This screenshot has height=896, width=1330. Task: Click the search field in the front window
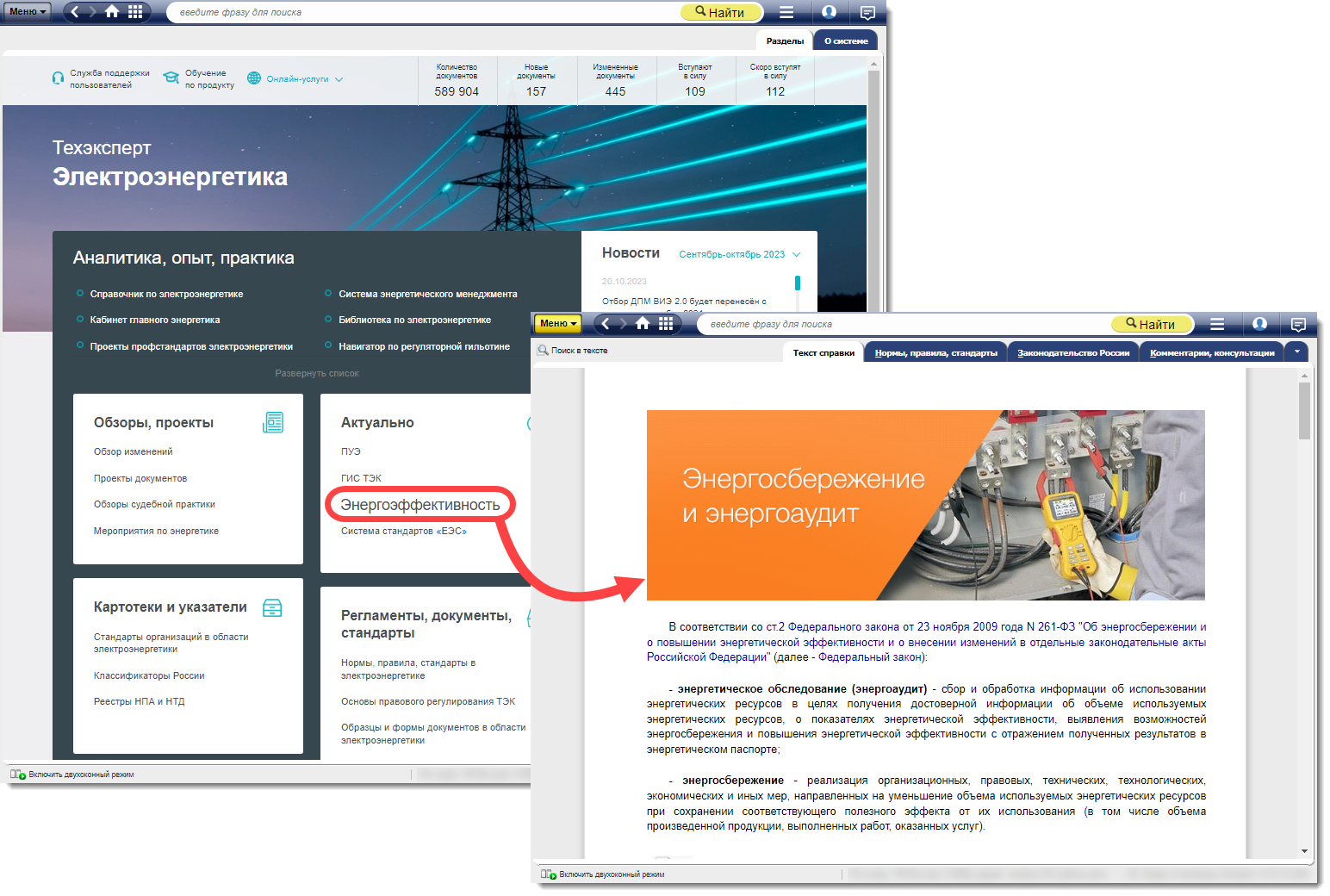904,324
